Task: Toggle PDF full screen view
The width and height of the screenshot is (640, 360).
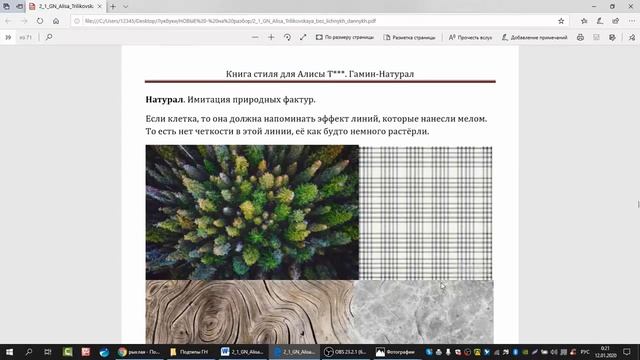Action: click(x=303, y=37)
